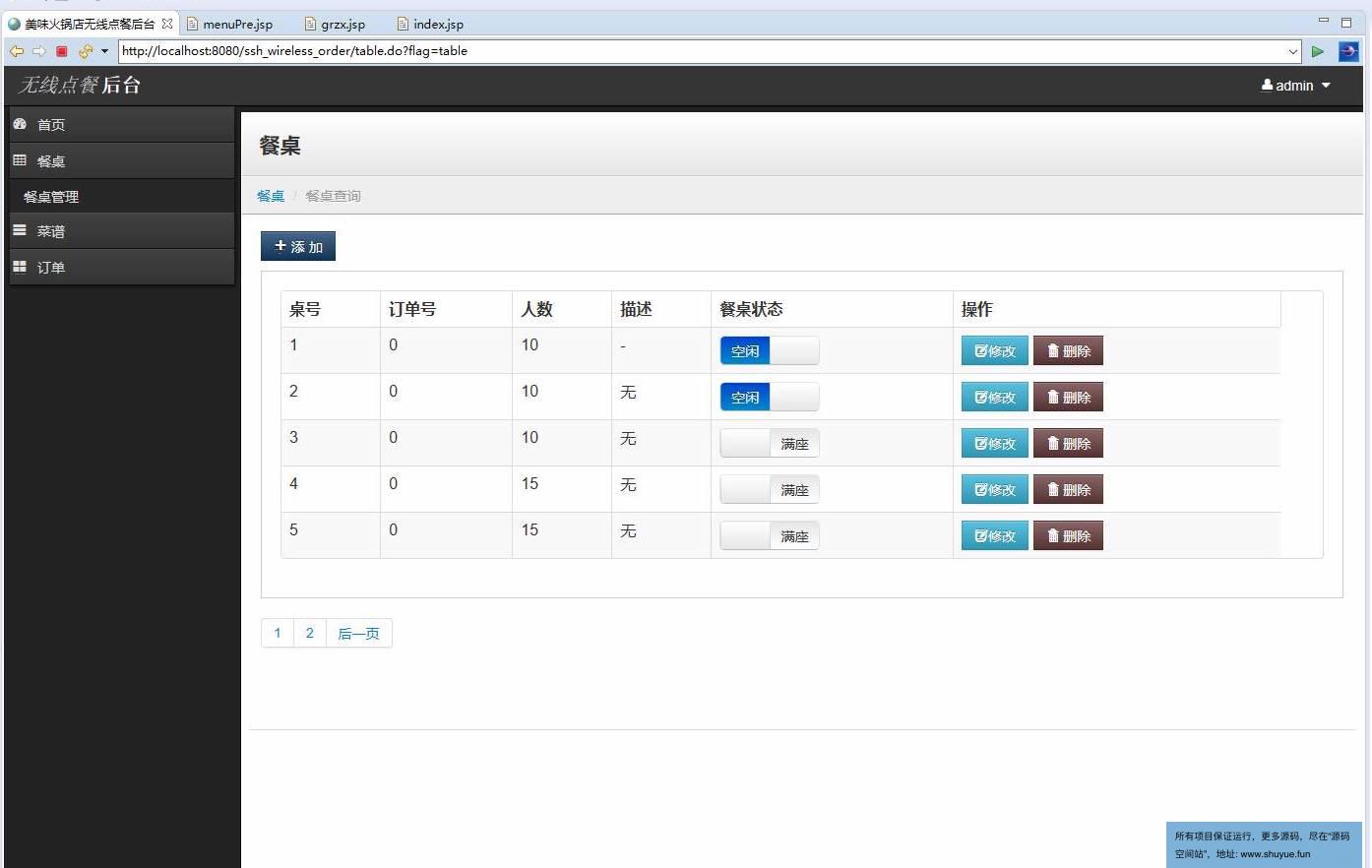
Task: Open dropdown arrow next to refresh icon
Action: coord(104,51)
